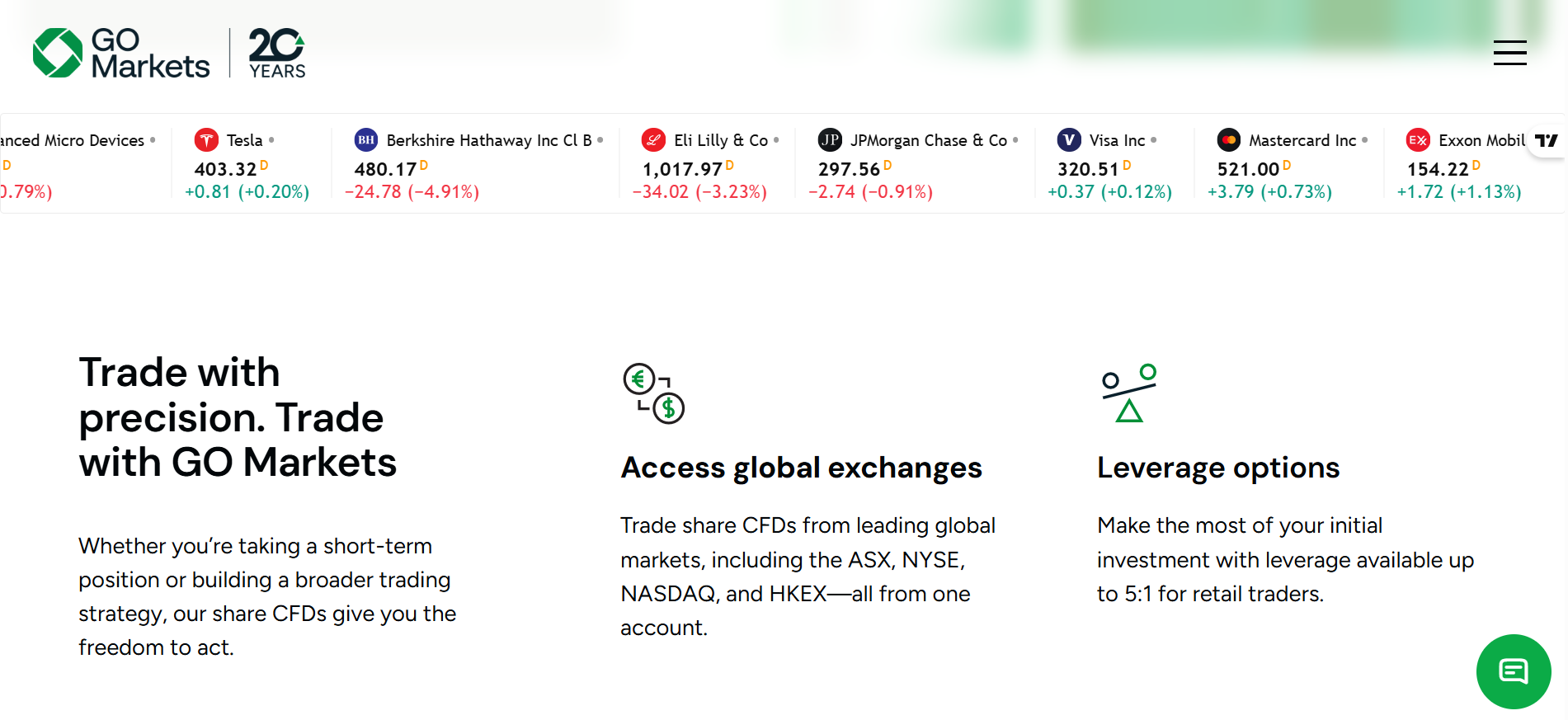
Task: Click the 20 Years anniversary badge
Action: pos(277,53)
